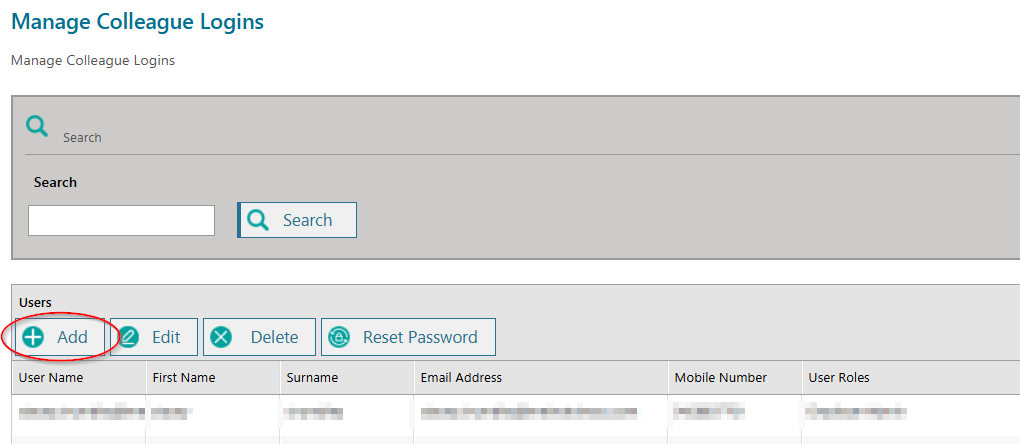Sort by Surname column header
The image size is (1020, 444).
coord(312,378)
